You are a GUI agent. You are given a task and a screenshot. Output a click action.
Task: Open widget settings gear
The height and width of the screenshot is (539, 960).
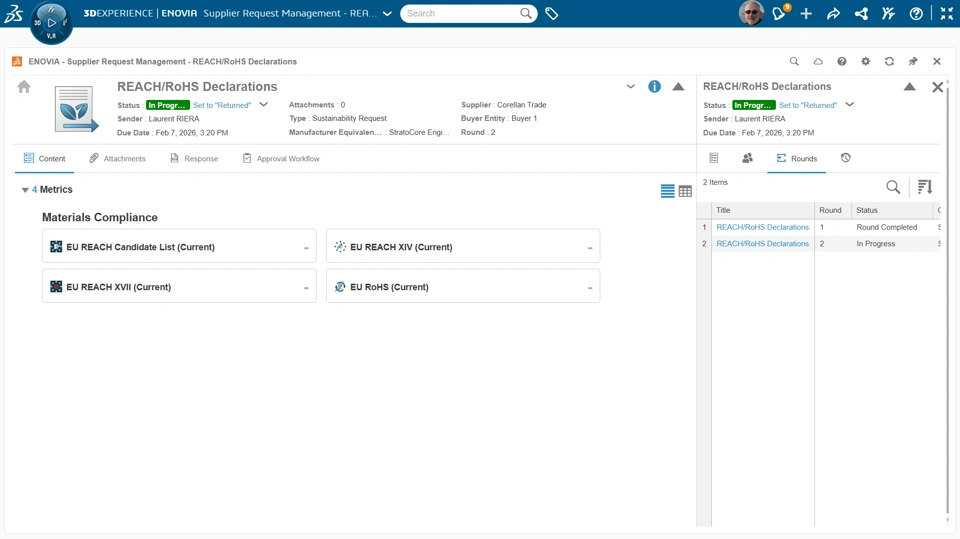tap(866, 61)
